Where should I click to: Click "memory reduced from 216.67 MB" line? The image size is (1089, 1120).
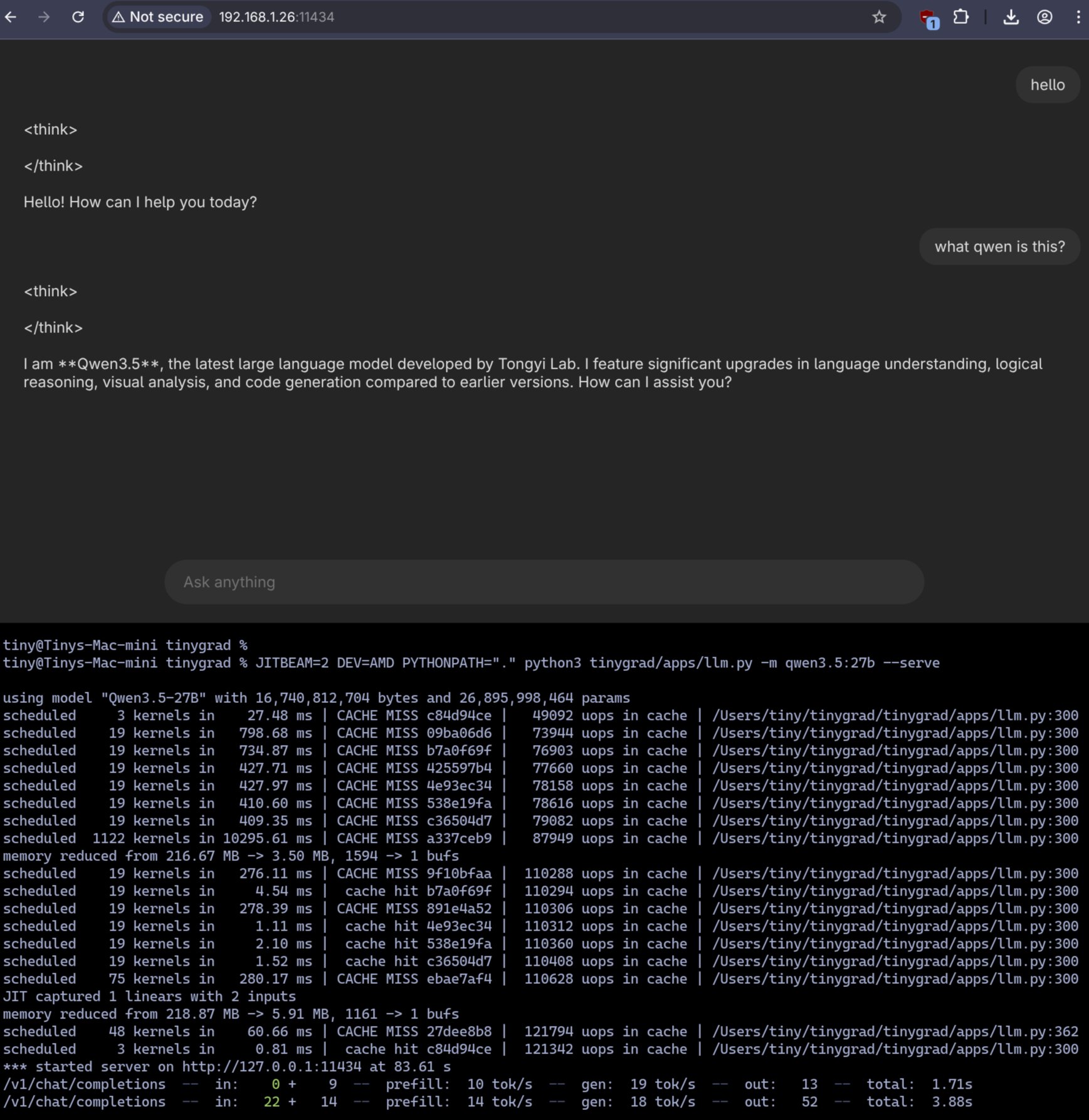[231, 856]
